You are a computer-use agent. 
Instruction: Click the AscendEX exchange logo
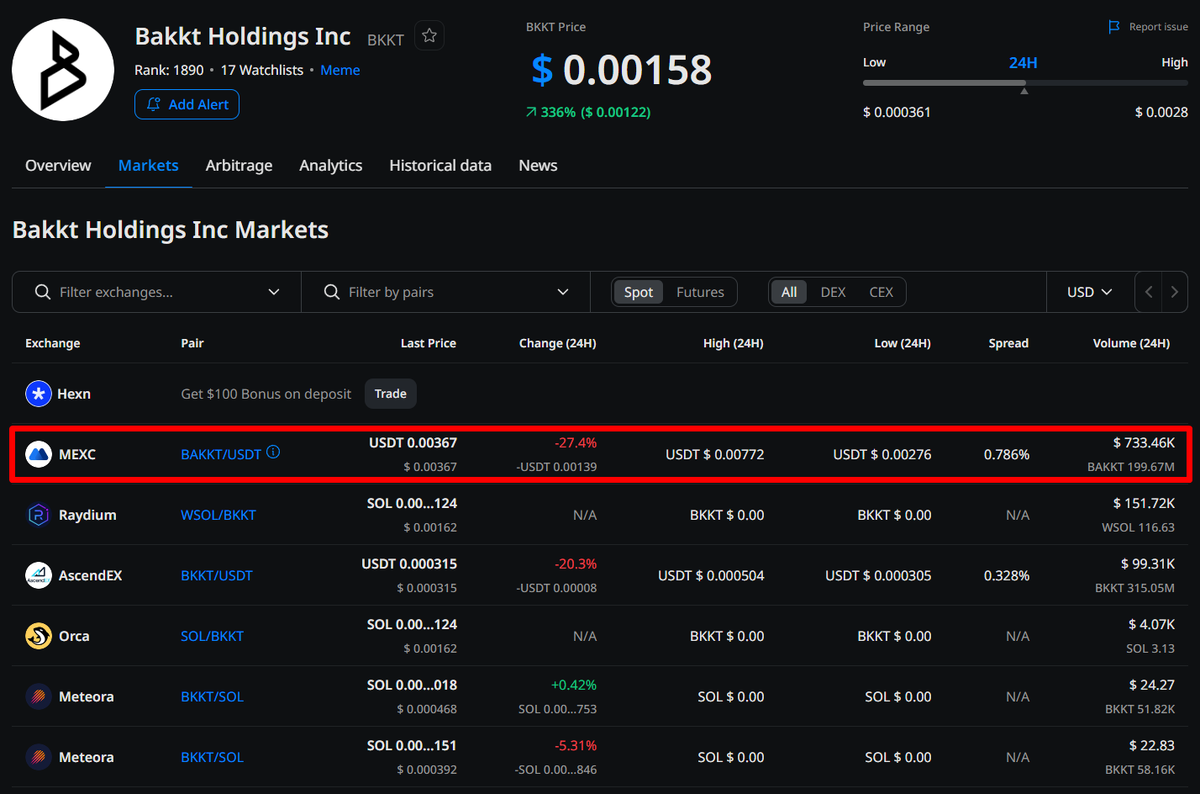pos(38,576)
